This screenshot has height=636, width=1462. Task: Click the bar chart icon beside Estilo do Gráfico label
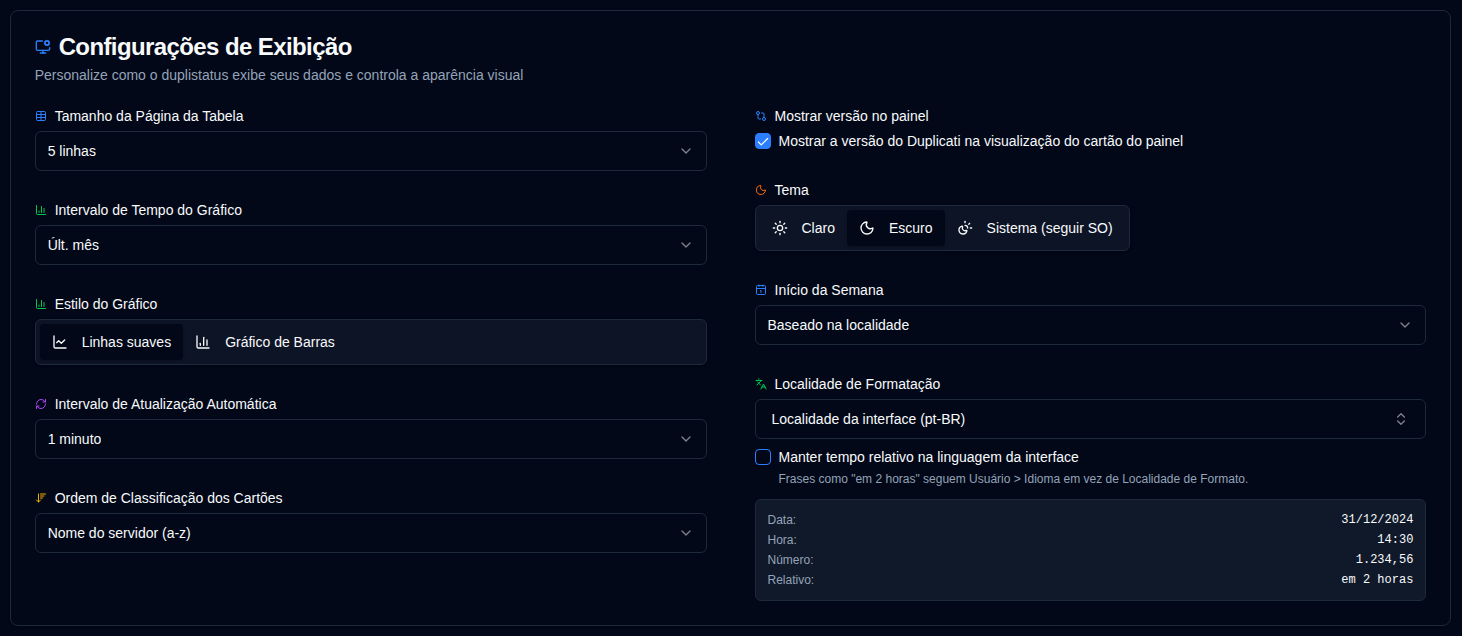(41, 304)
